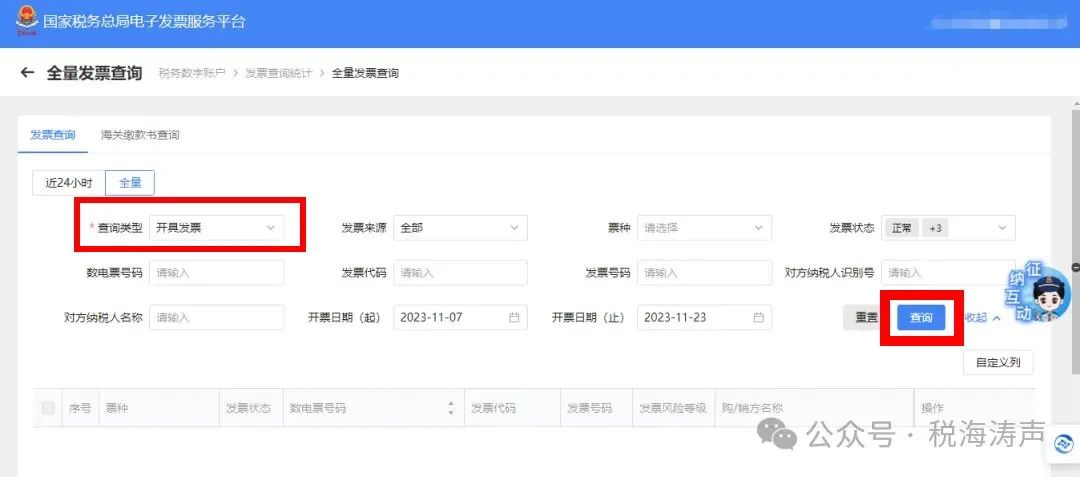Open the 票种 selection dropdown
Viewport: 1080px width, 477px height.
click(x=704, y=228)
